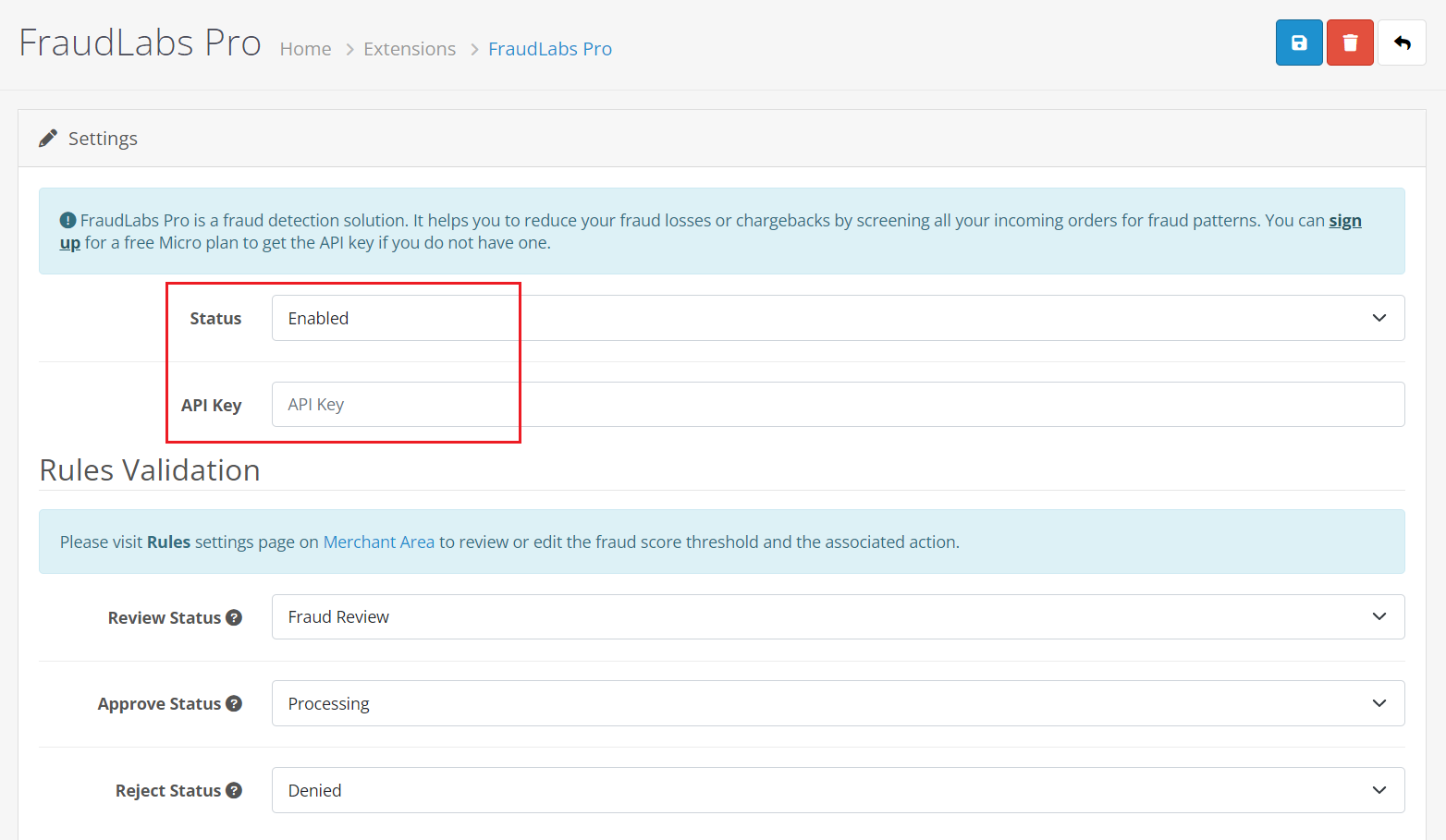
Task: Open Extensions from the breadcrumb trail
Action: point(410,48)
